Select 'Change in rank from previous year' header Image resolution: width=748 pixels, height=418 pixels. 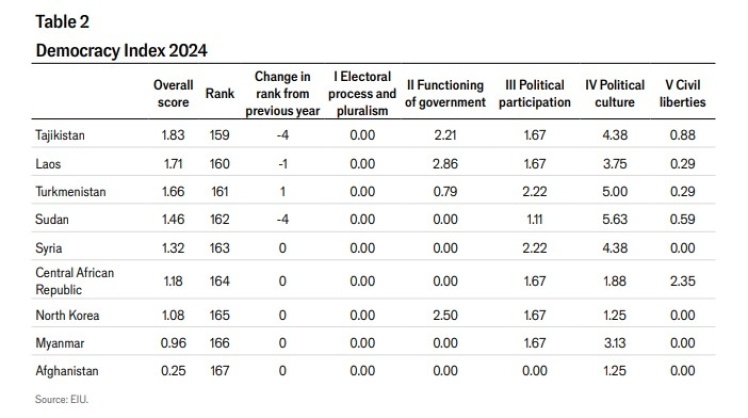click(x=283, y=93)
